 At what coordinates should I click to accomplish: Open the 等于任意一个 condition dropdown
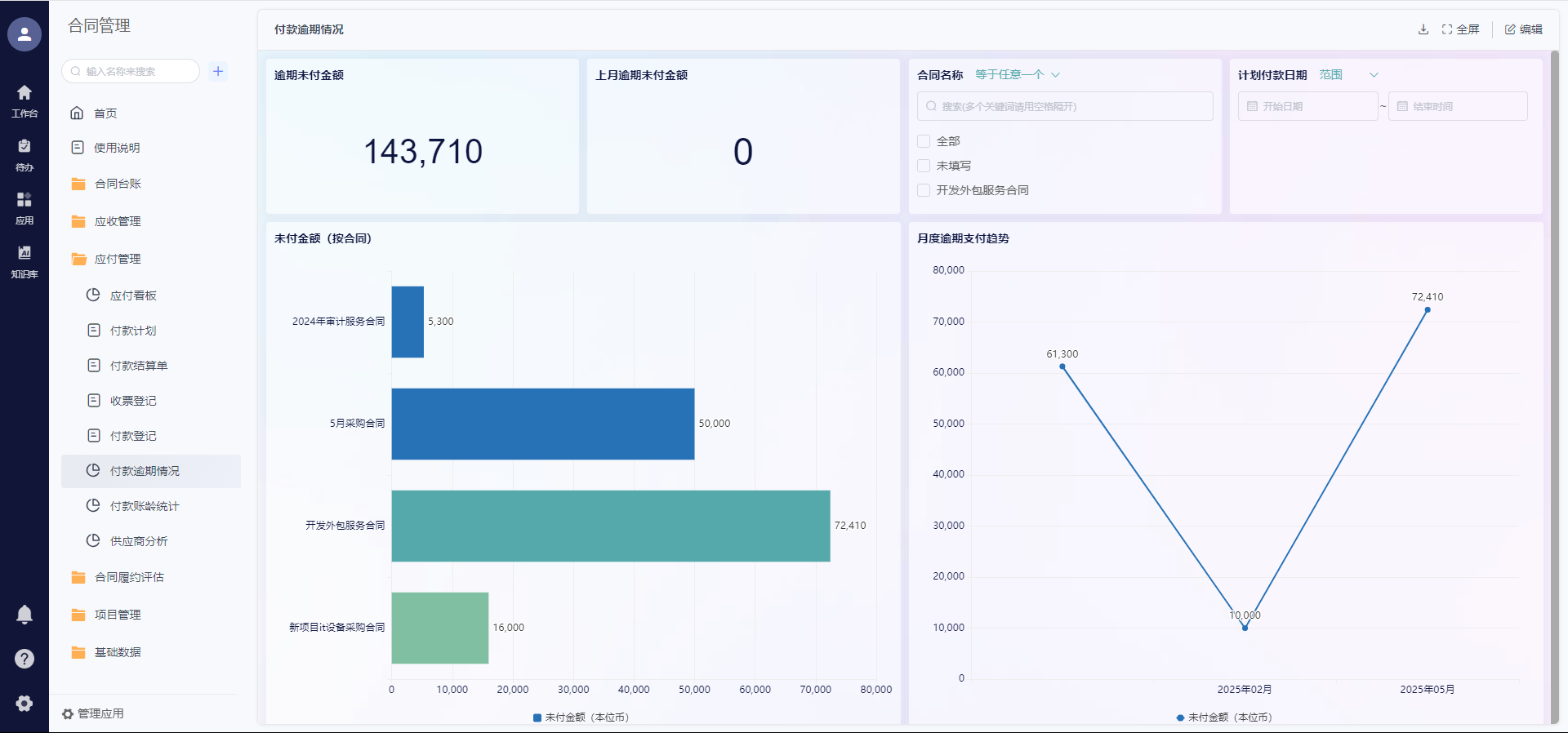1017,74
